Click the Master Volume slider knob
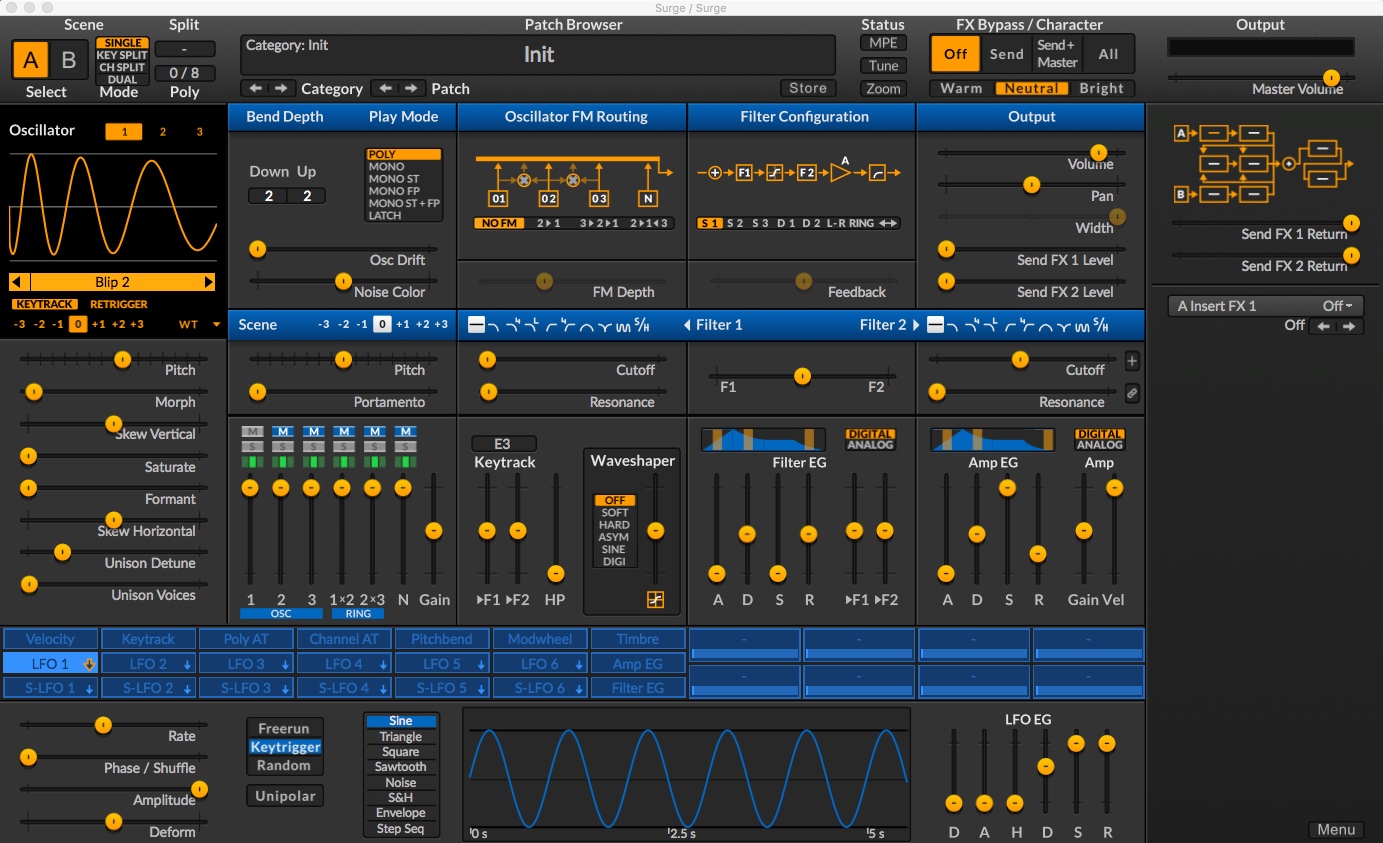 (1331, 77)
